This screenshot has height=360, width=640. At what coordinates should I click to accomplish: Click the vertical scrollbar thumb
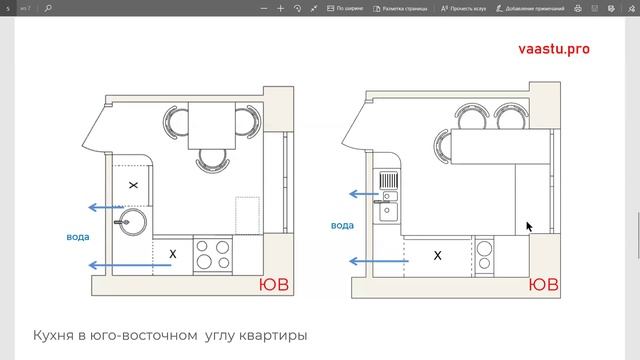coord(638,235)
